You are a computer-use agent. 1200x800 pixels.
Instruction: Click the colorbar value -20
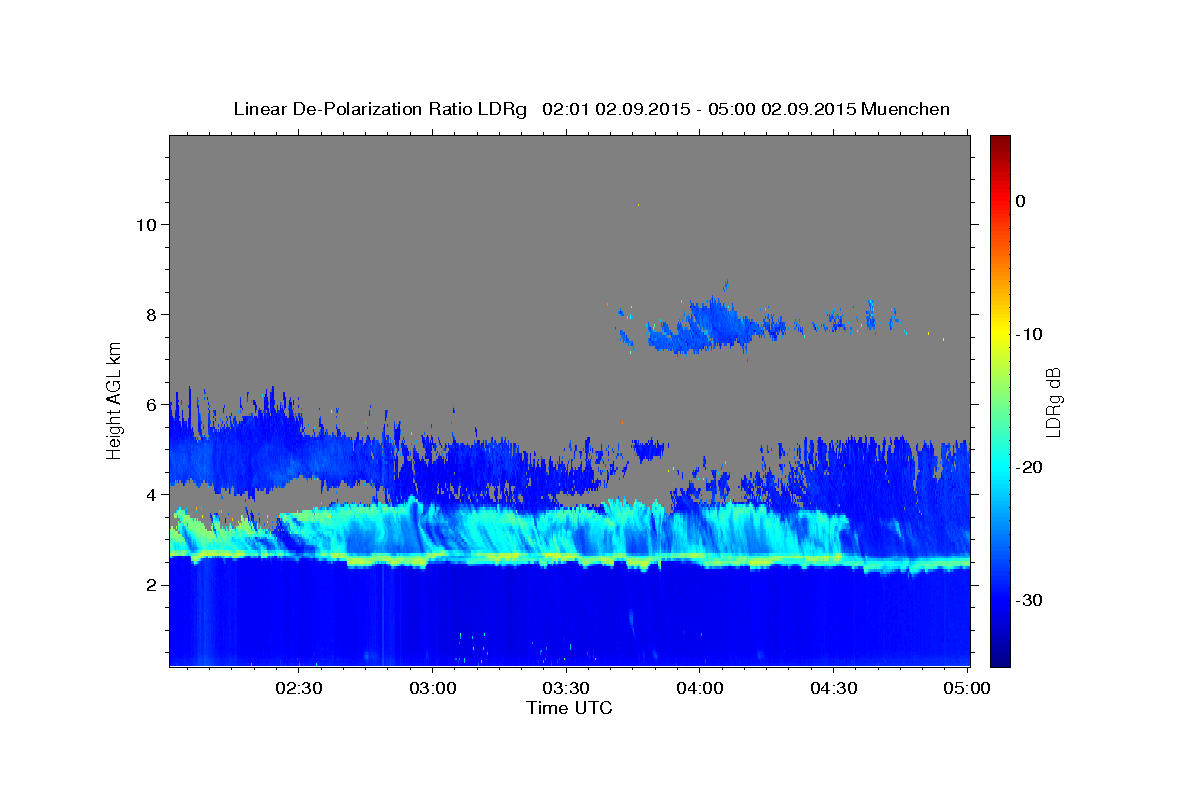(1029, 467)
